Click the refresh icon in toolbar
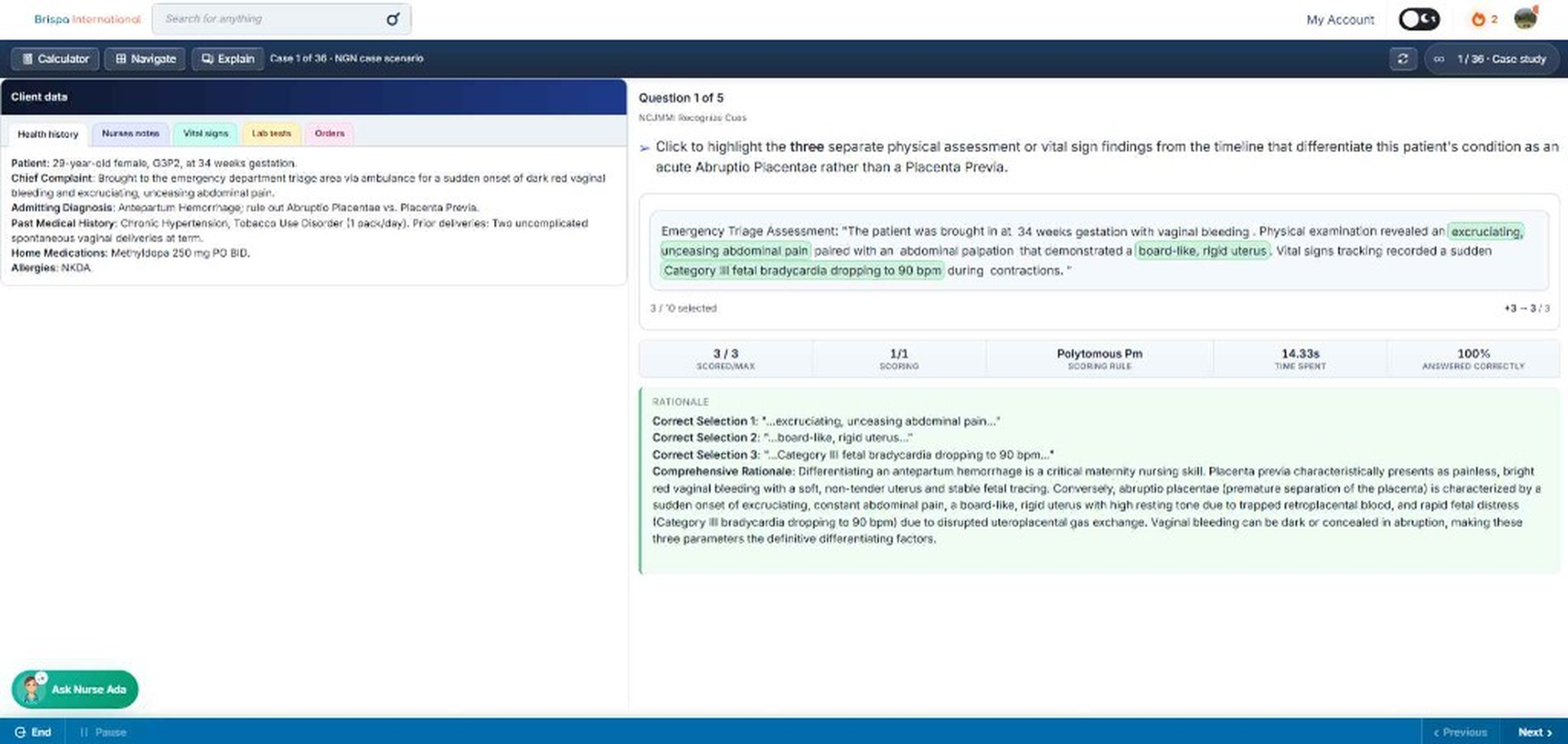Image resolution: width=1568 pixels, height=744 pixels. [1403, 59]
